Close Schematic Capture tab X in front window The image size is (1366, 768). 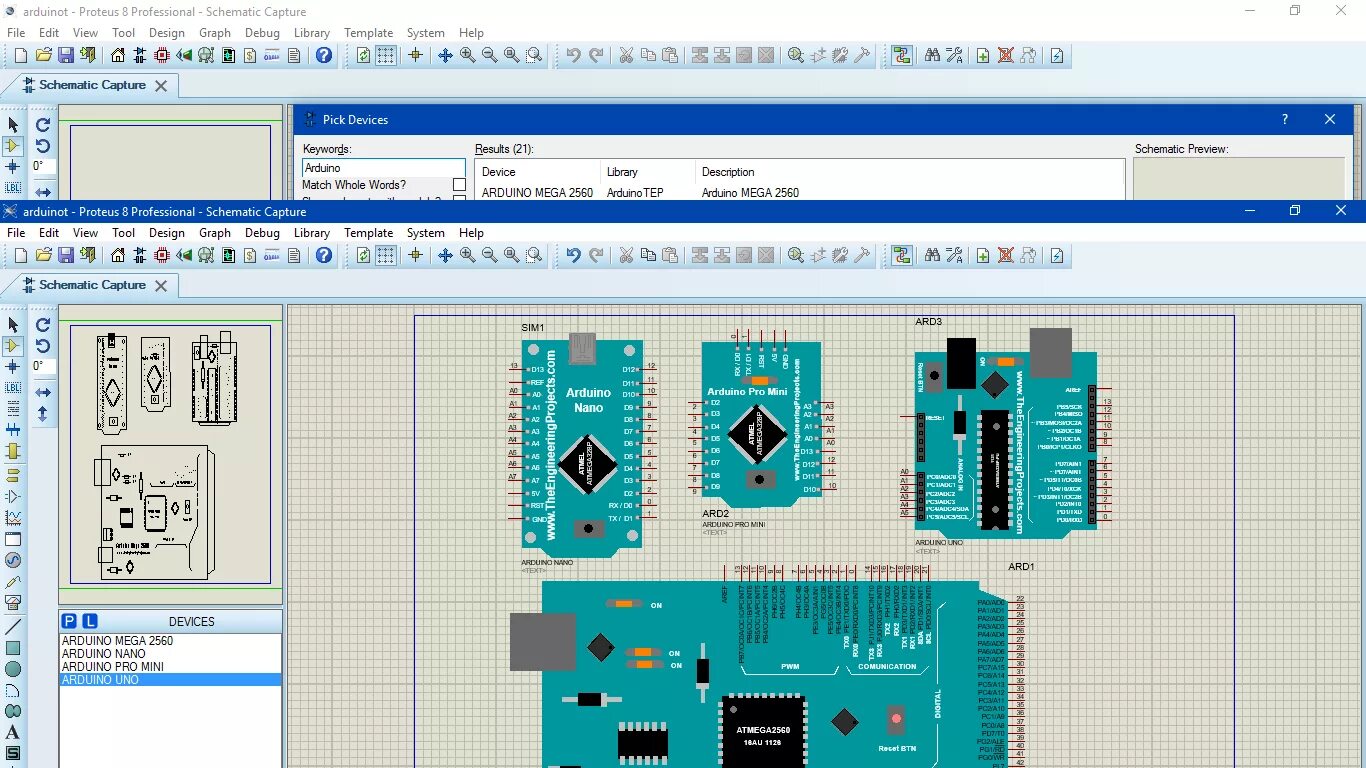[x=160, y=286]
